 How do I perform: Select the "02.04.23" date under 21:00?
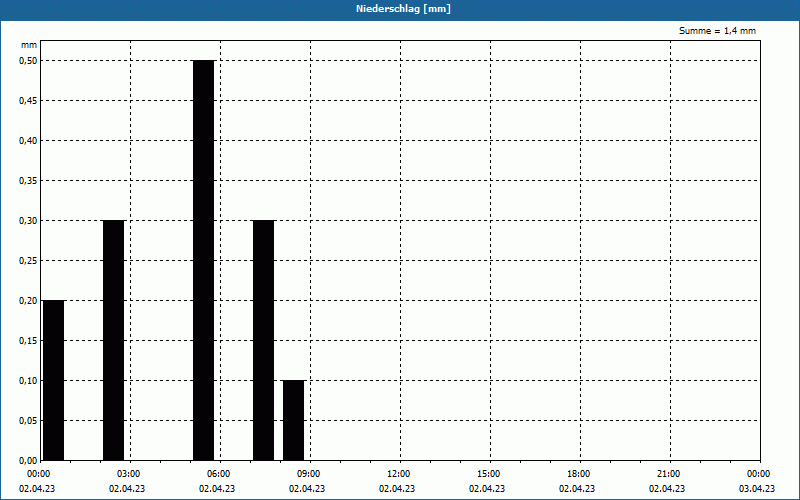[x=667, y=489]
